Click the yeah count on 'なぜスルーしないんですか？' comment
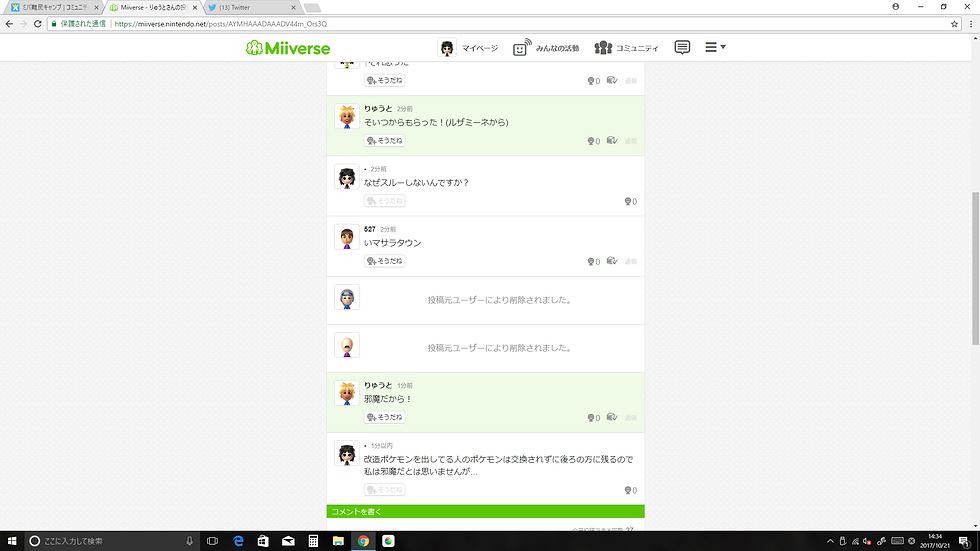This screenshot has width=980, height=551. (x=631, y=201)
